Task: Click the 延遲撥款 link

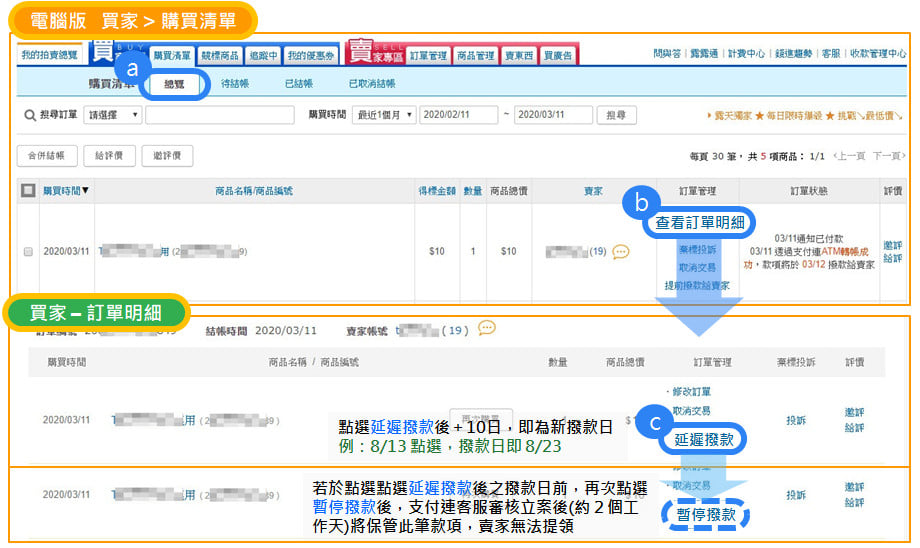Action: tap(703, 439)
